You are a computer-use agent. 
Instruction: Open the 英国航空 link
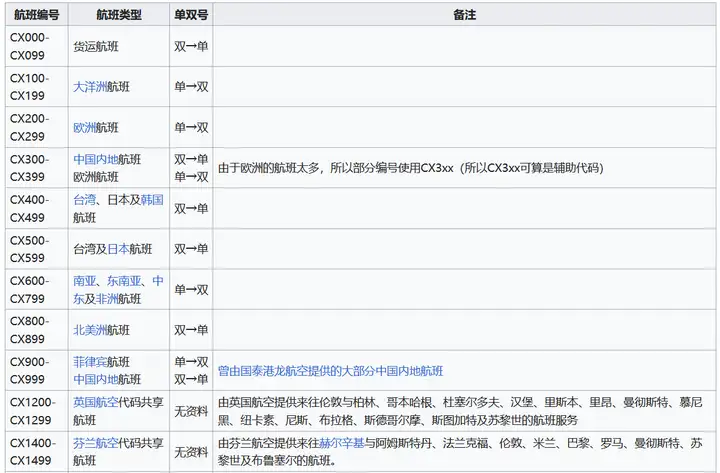click(x=96, y=402)
